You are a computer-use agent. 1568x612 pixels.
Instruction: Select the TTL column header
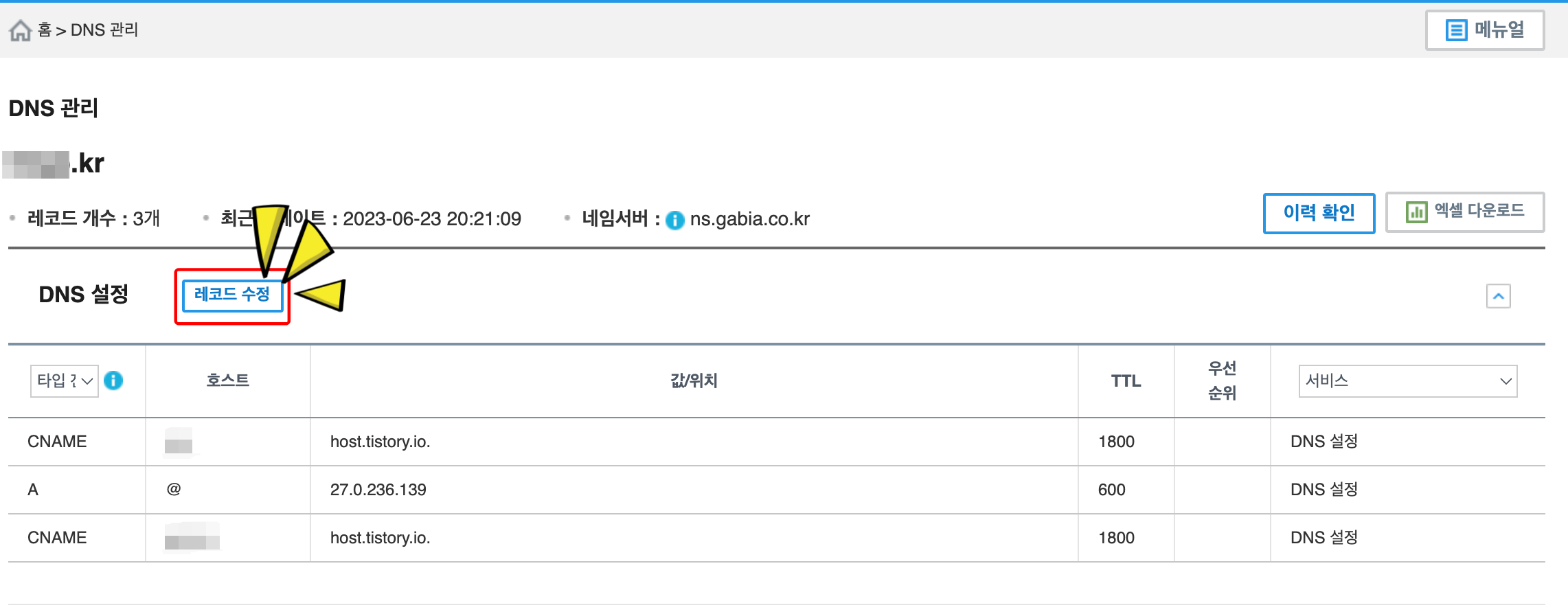click(x=1126, y=381)
